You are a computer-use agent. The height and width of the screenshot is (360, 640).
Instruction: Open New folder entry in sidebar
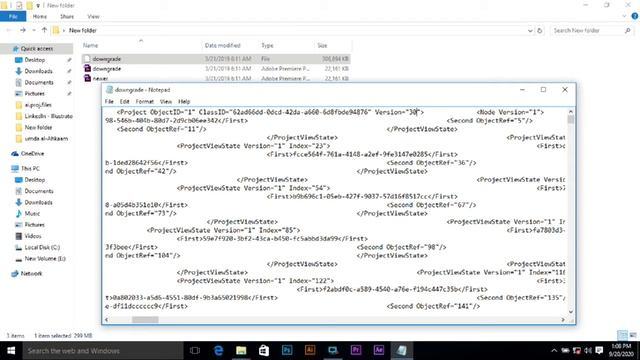coord(38,127)
